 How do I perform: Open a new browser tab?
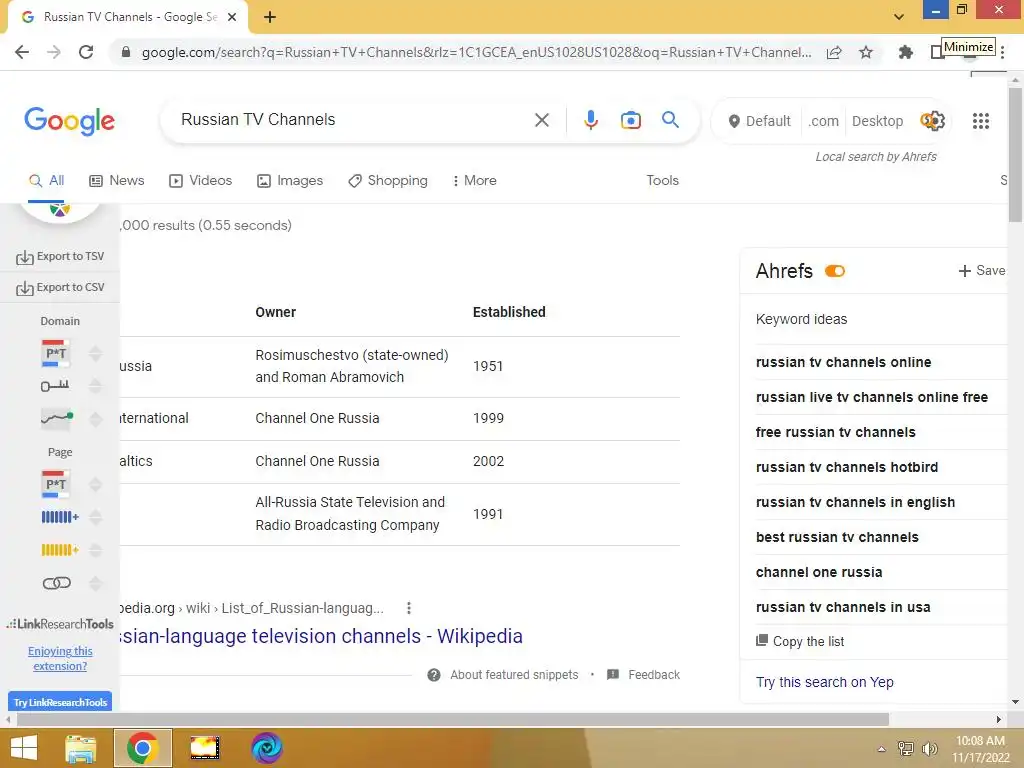click(270, 17)
